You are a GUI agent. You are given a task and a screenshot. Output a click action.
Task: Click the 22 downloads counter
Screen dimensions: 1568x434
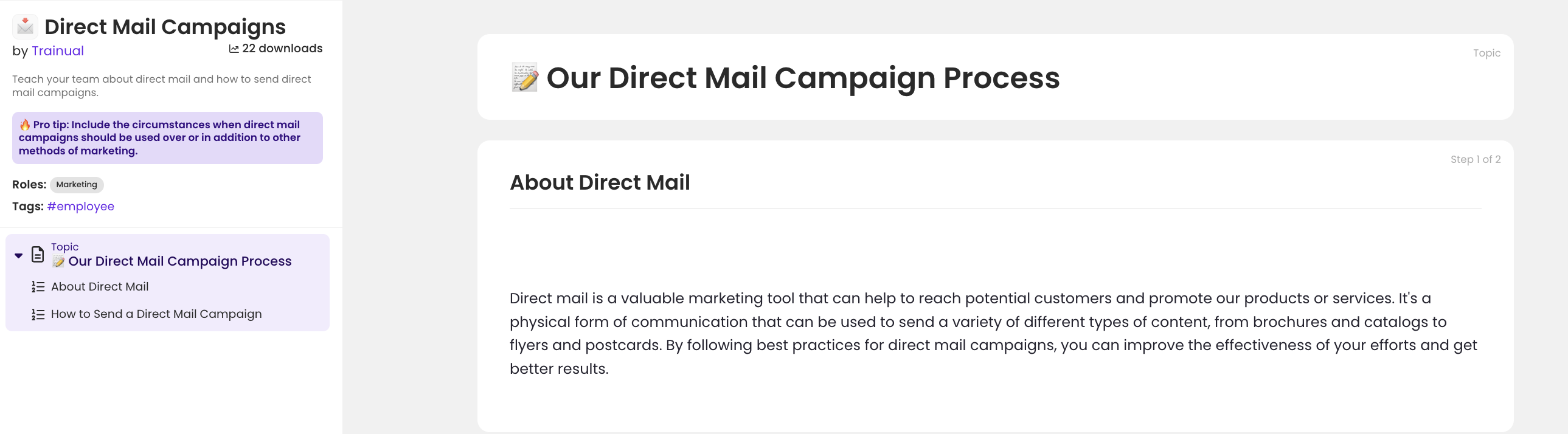[x=281, y=48]
